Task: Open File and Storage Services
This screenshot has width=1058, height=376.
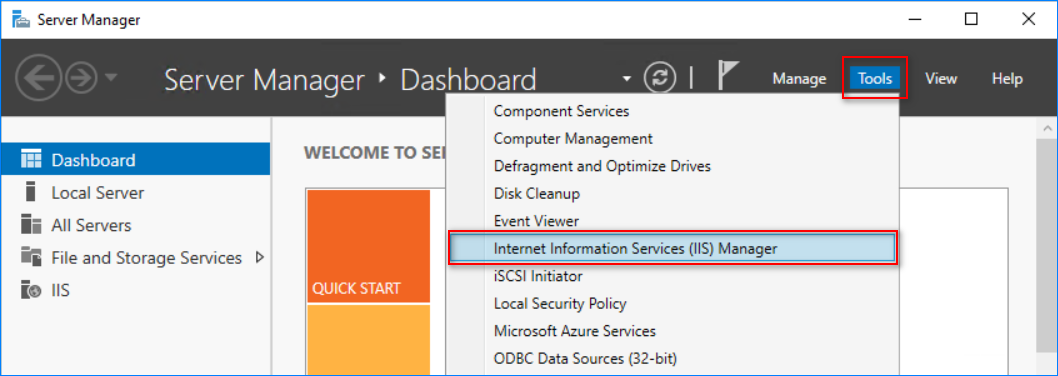Action: pos(136,257)
